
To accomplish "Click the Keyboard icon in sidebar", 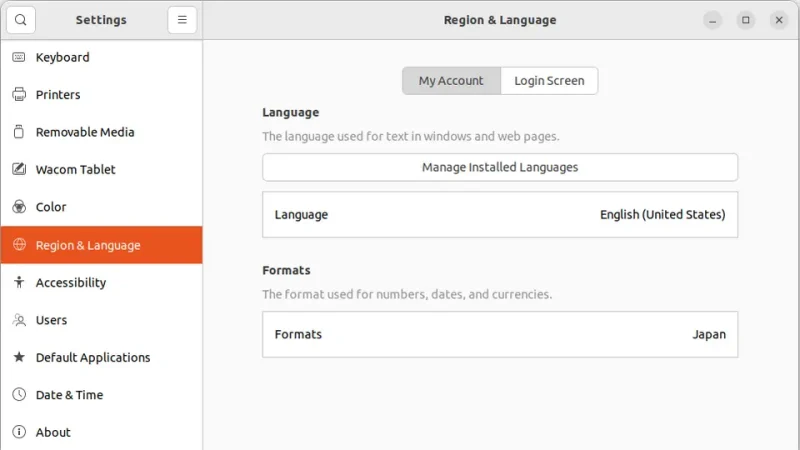I will tap(19, 57).
